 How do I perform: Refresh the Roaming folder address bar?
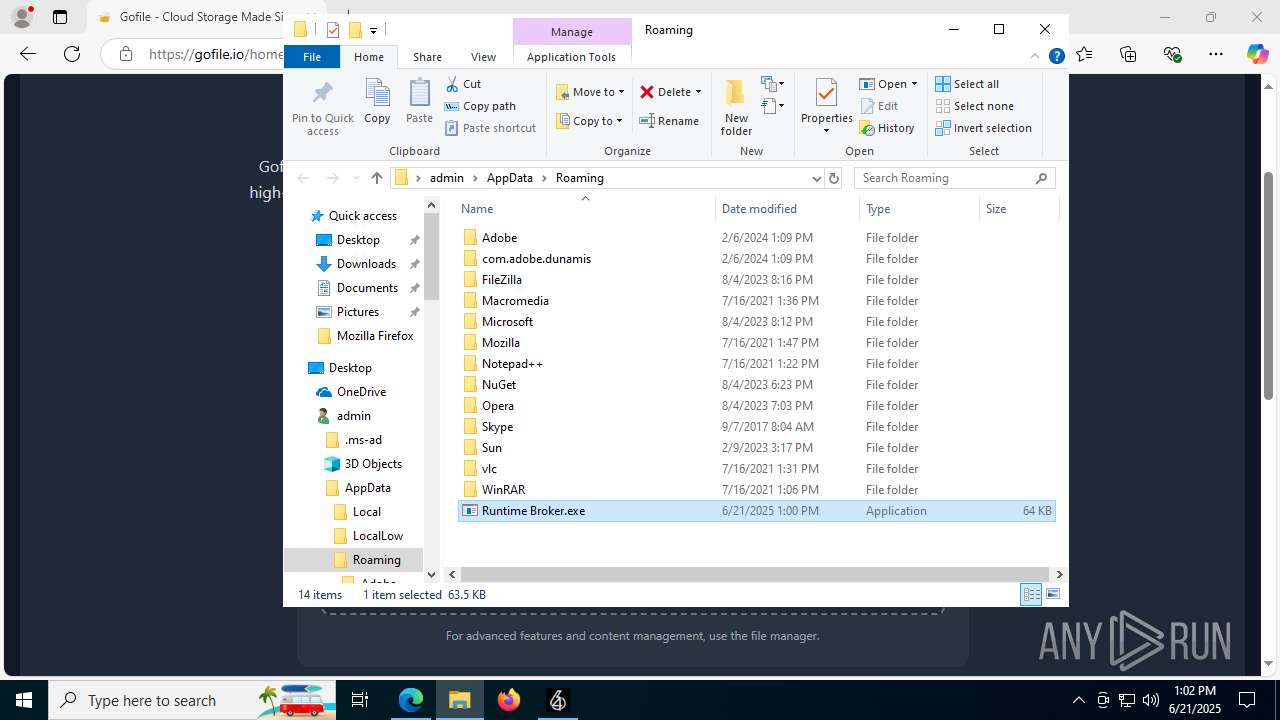tap(834, 178)
